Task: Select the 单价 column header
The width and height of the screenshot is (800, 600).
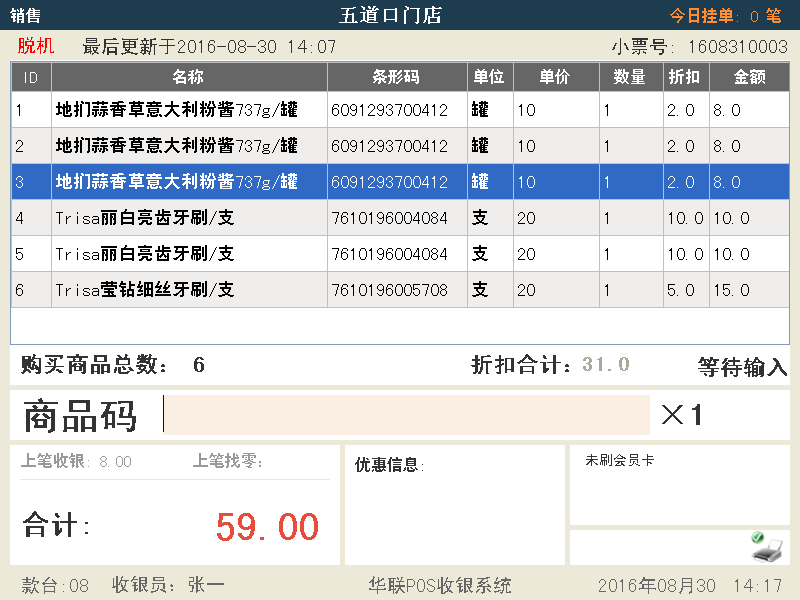Action: point(556,77)
